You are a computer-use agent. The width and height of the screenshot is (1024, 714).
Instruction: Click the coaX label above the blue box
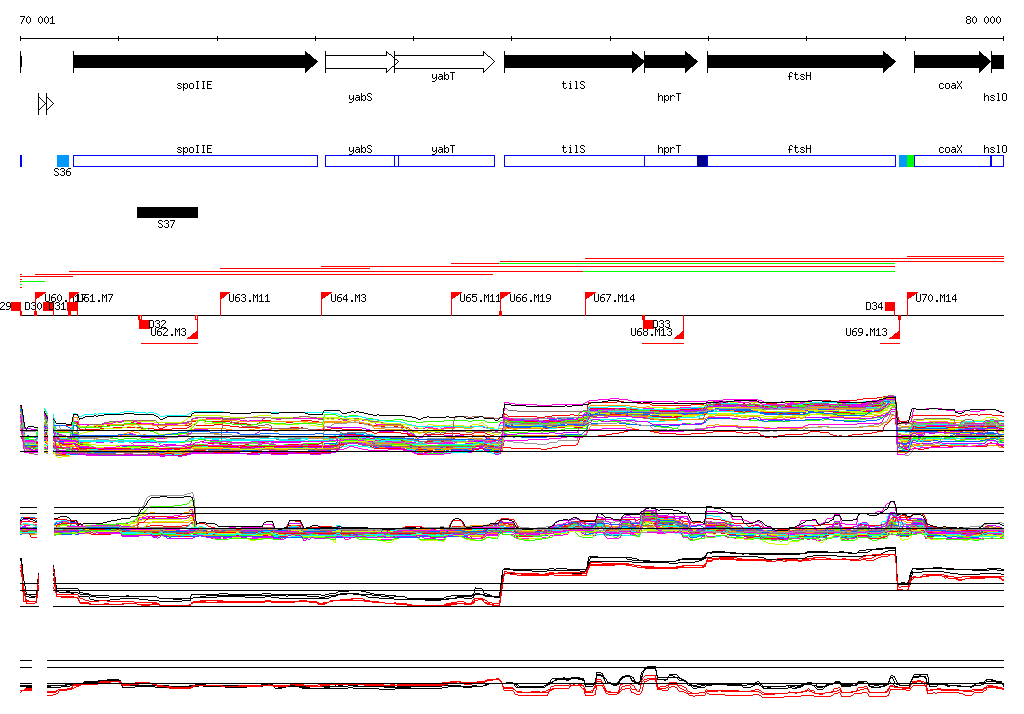[x=950, y=149]
